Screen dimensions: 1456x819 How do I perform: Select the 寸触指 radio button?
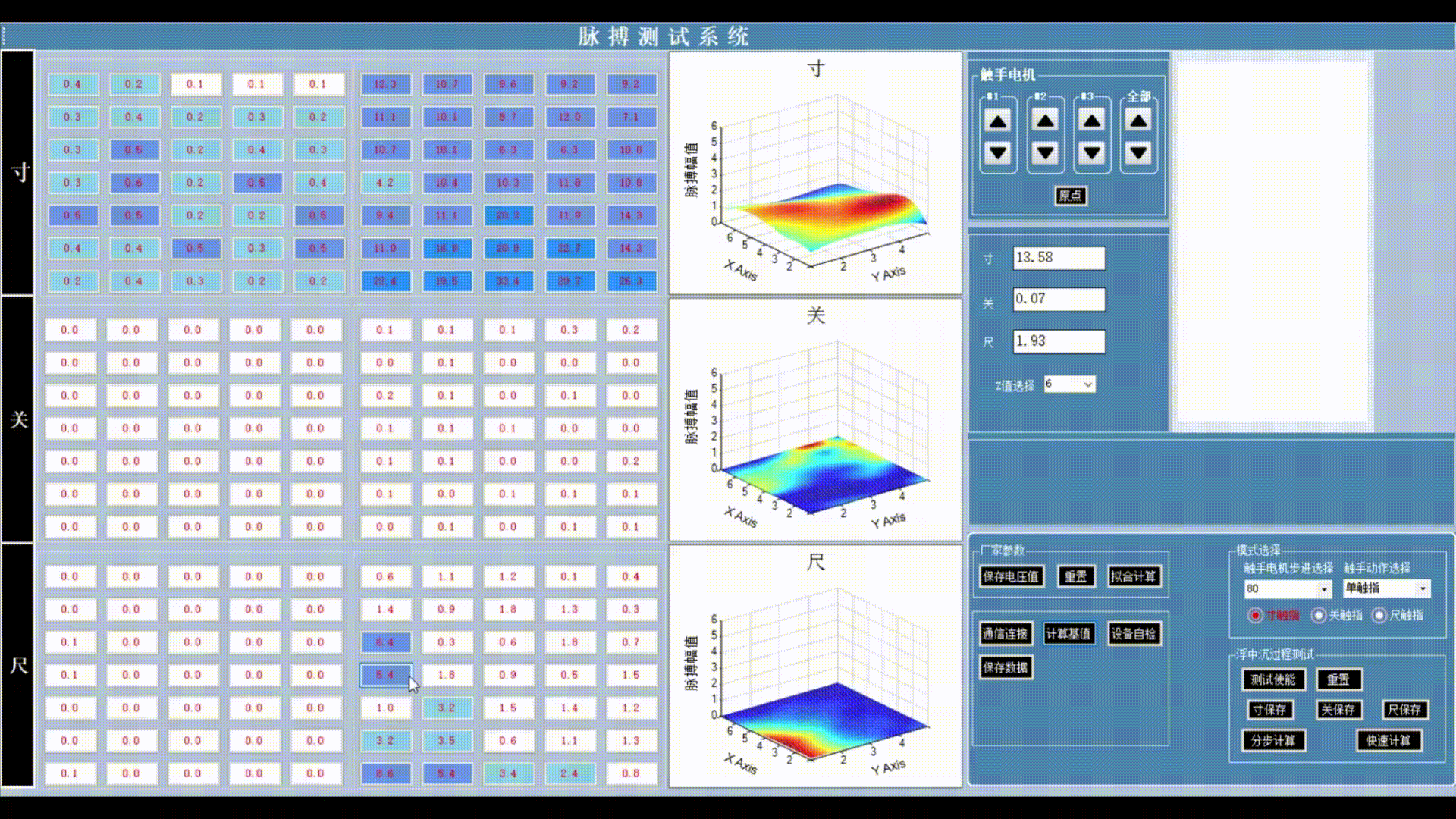1255,615
